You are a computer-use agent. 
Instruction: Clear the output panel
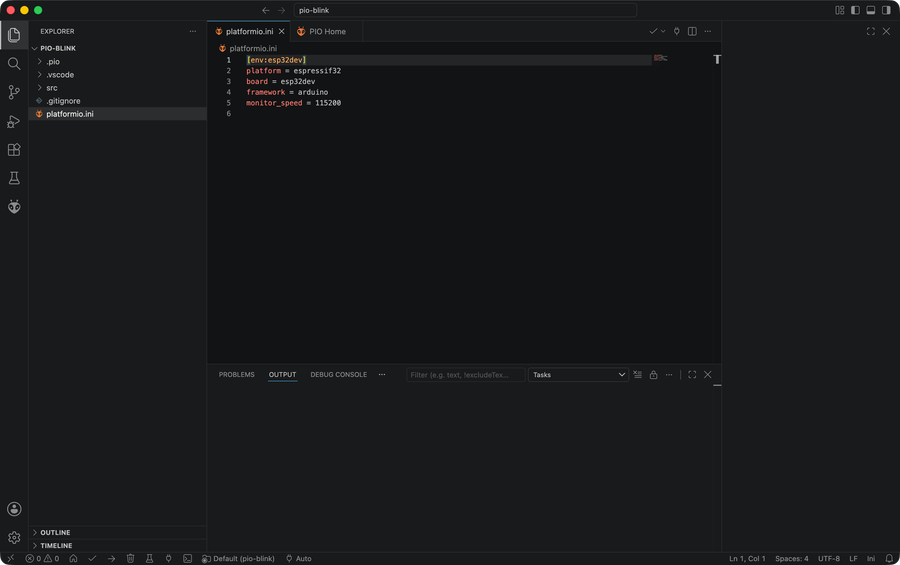click(x=638, y=374)
